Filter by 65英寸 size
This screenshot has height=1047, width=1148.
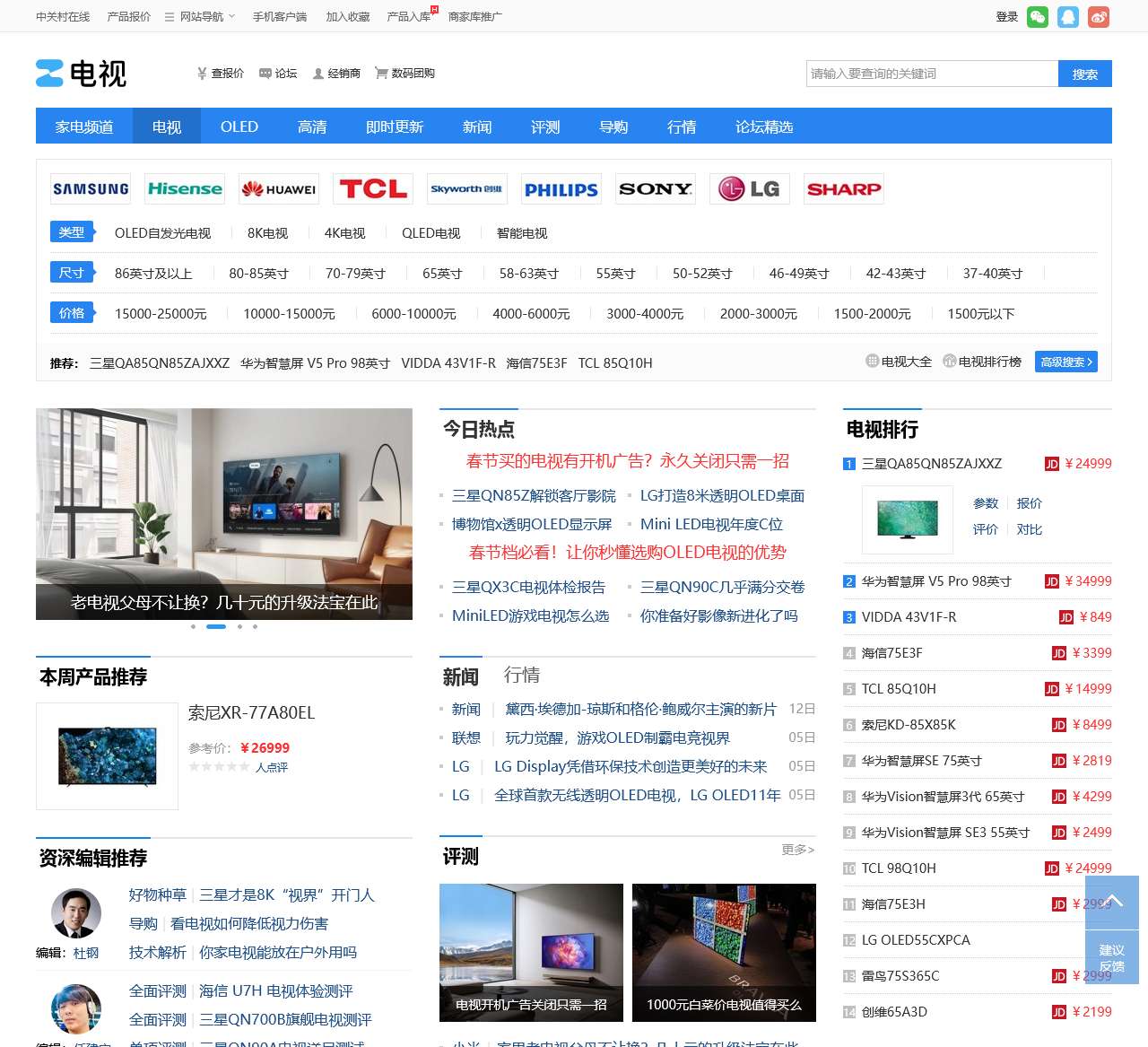coord(442,274)
